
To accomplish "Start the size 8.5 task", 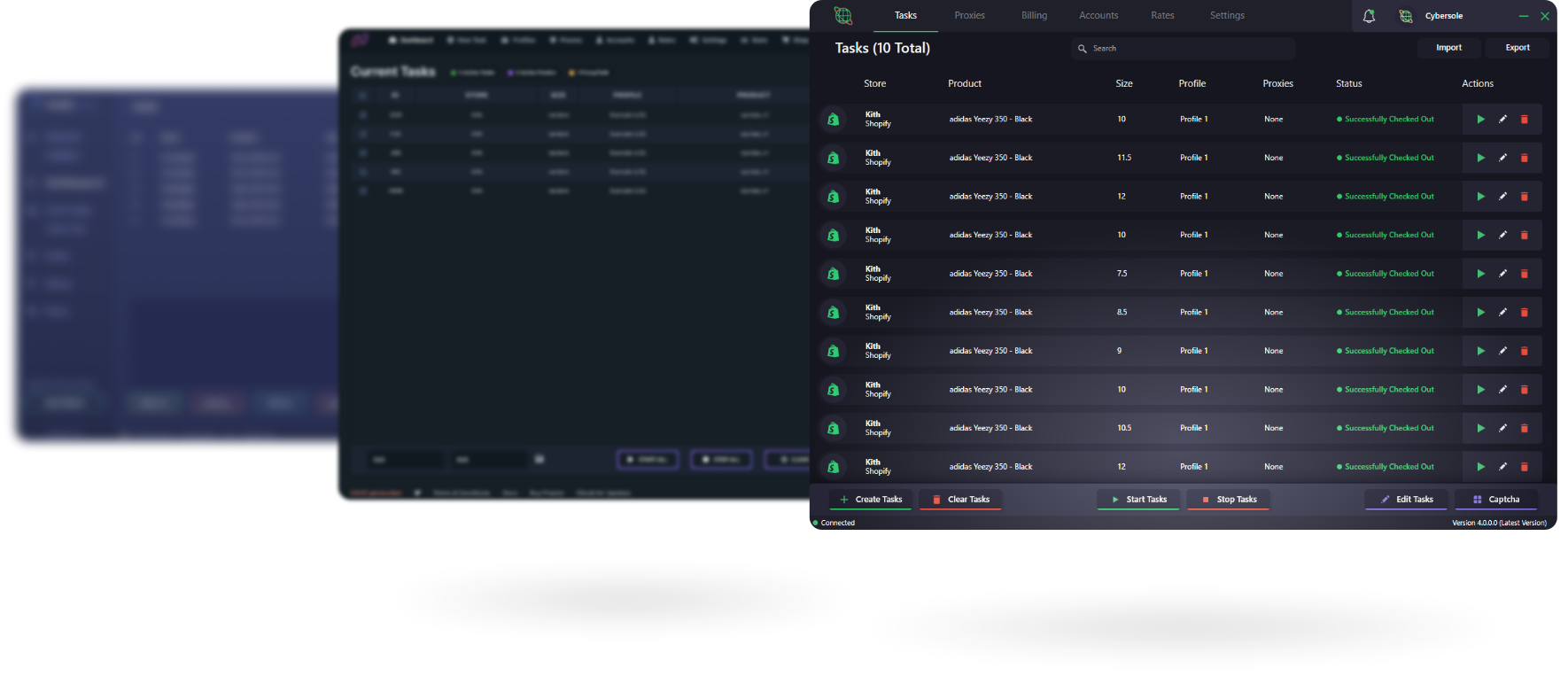I will tap(1480, 313).
